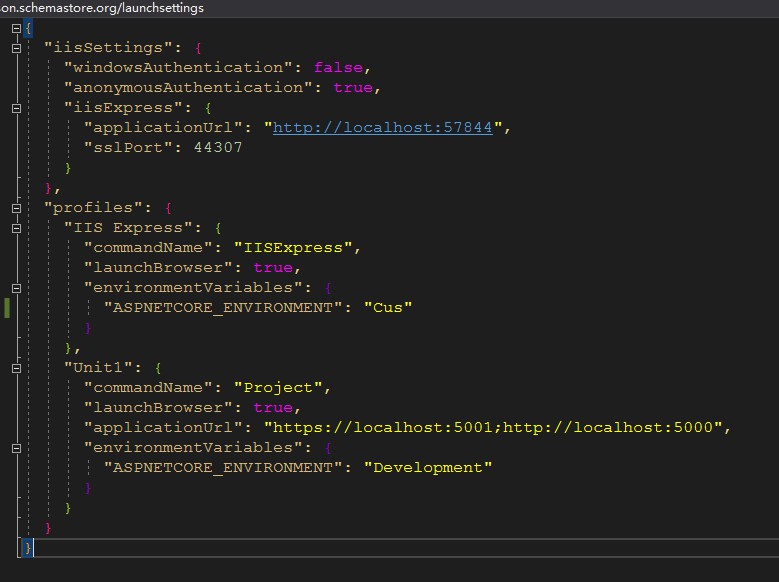Viewport: 779px width, 582px height.
Task: Click the "IISExpress" commandName value
Action: (293, 248)
